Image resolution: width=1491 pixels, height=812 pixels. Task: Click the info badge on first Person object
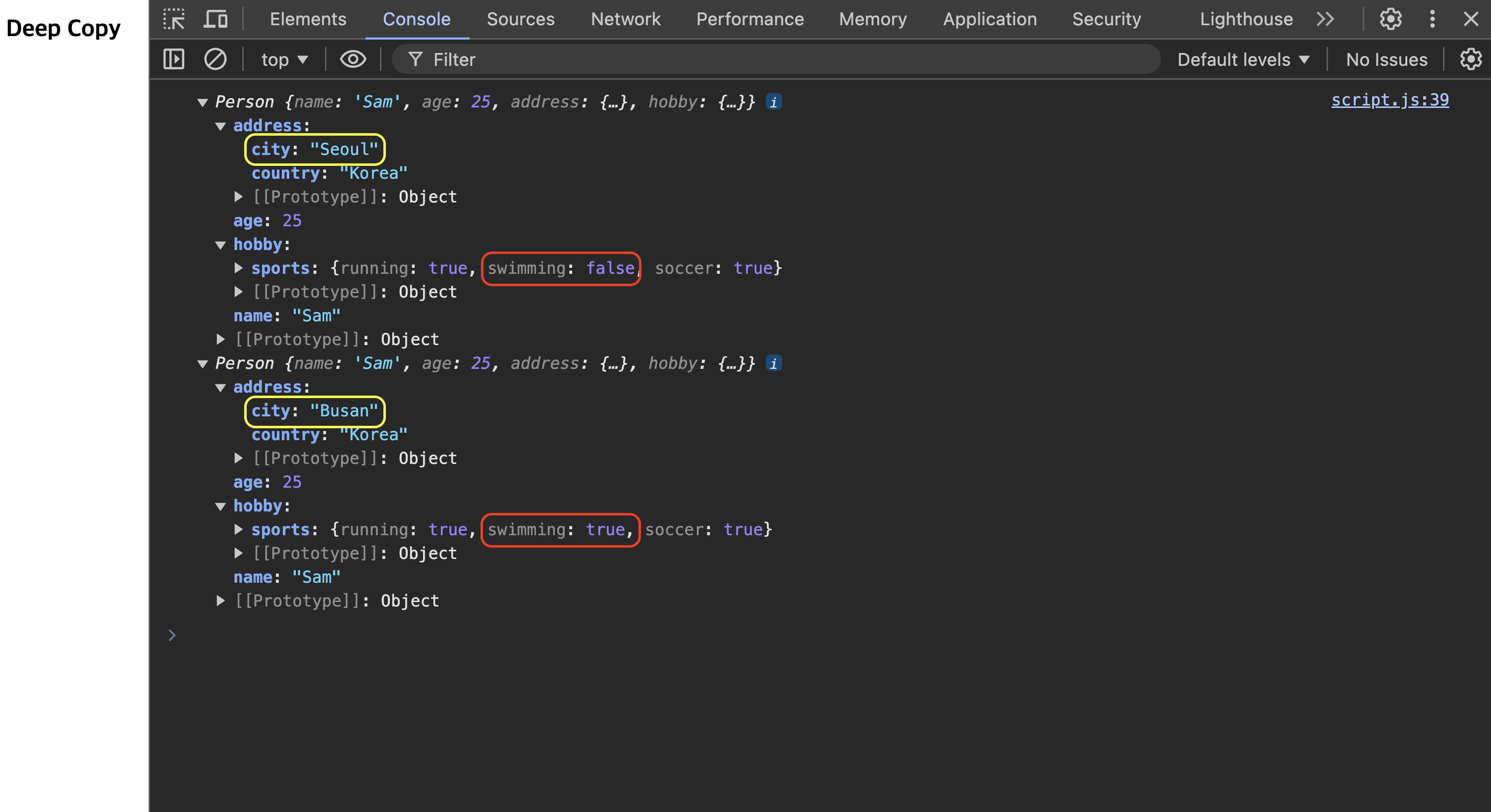tap(773, 102)
